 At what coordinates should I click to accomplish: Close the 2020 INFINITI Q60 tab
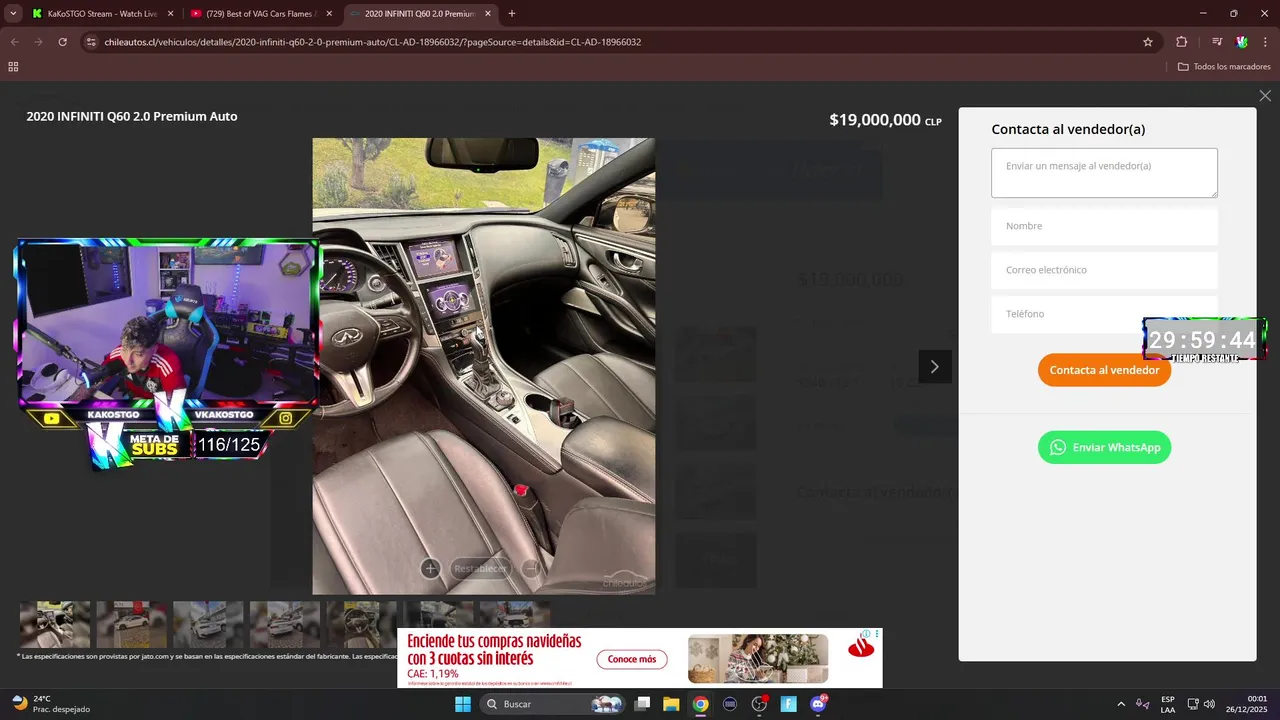pyautogui.click(x=488, y=14)
